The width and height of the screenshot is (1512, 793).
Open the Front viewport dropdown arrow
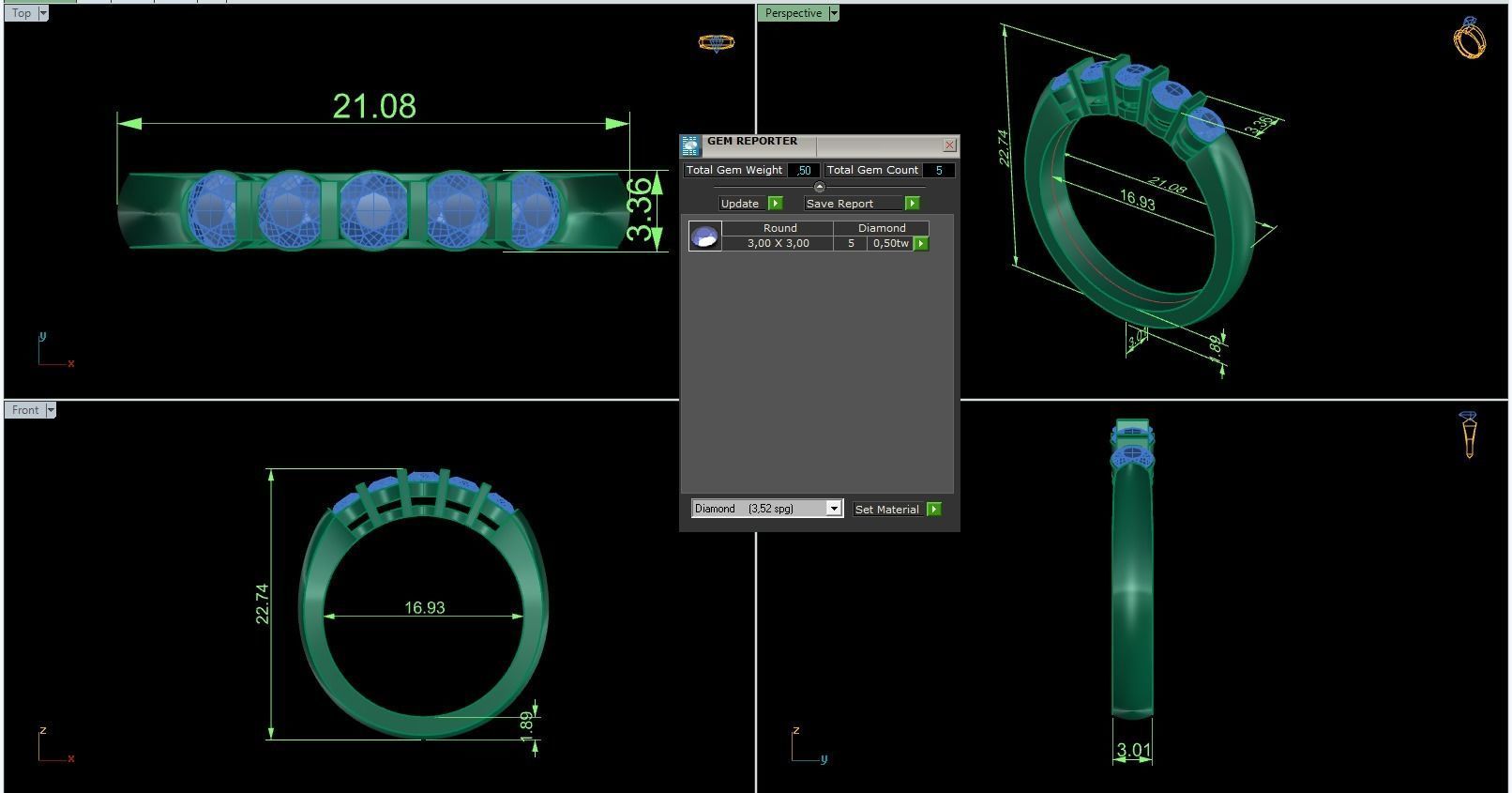point(51,410)
